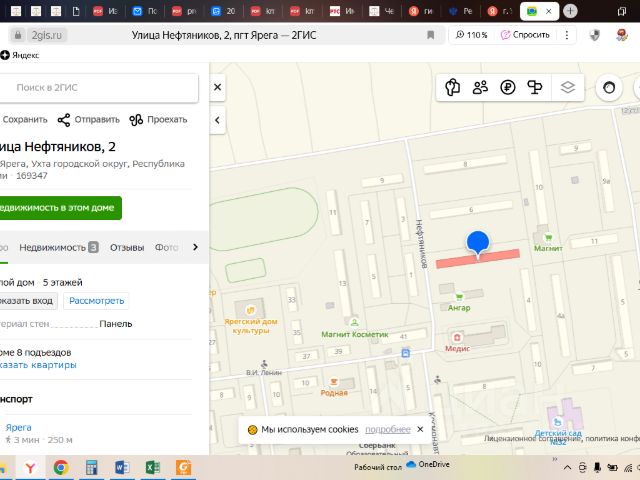Switch to the Недвижимость tab
Screen dimensions: 640x480
click(59, 247)
